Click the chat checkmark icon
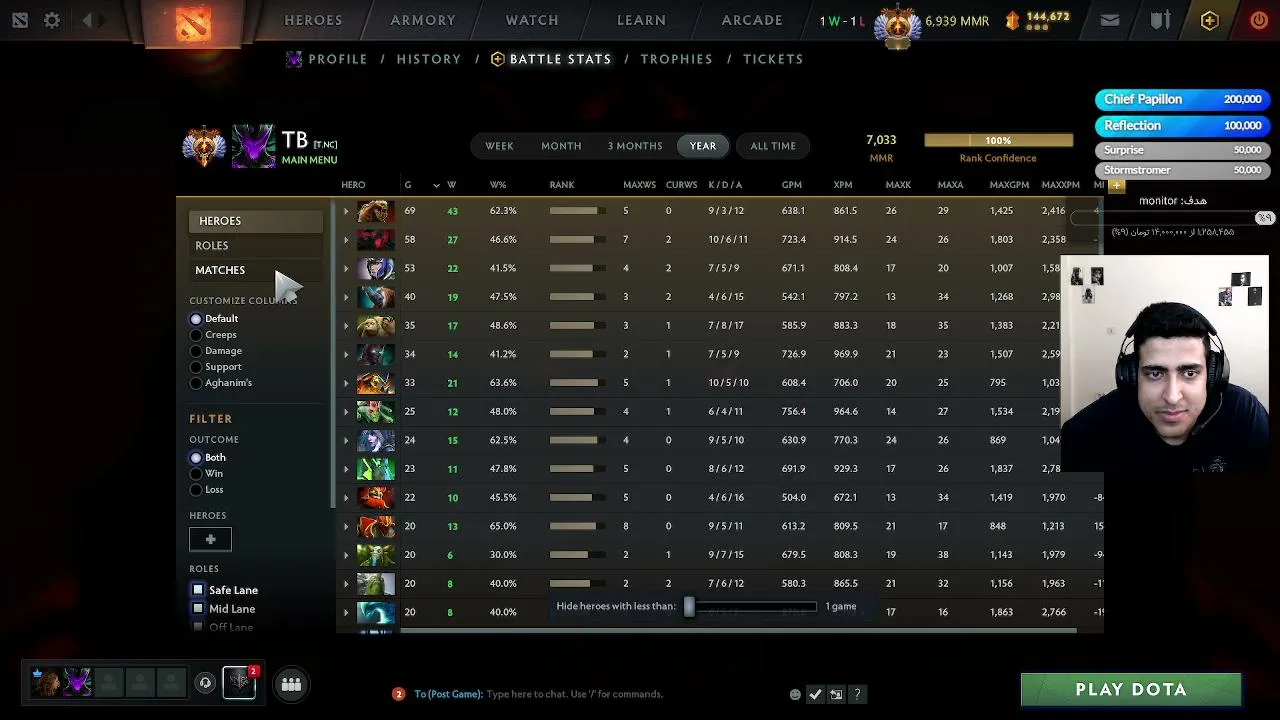Image resolution: width=1280 pixels, height=720 pixels. tap(815, 694)
